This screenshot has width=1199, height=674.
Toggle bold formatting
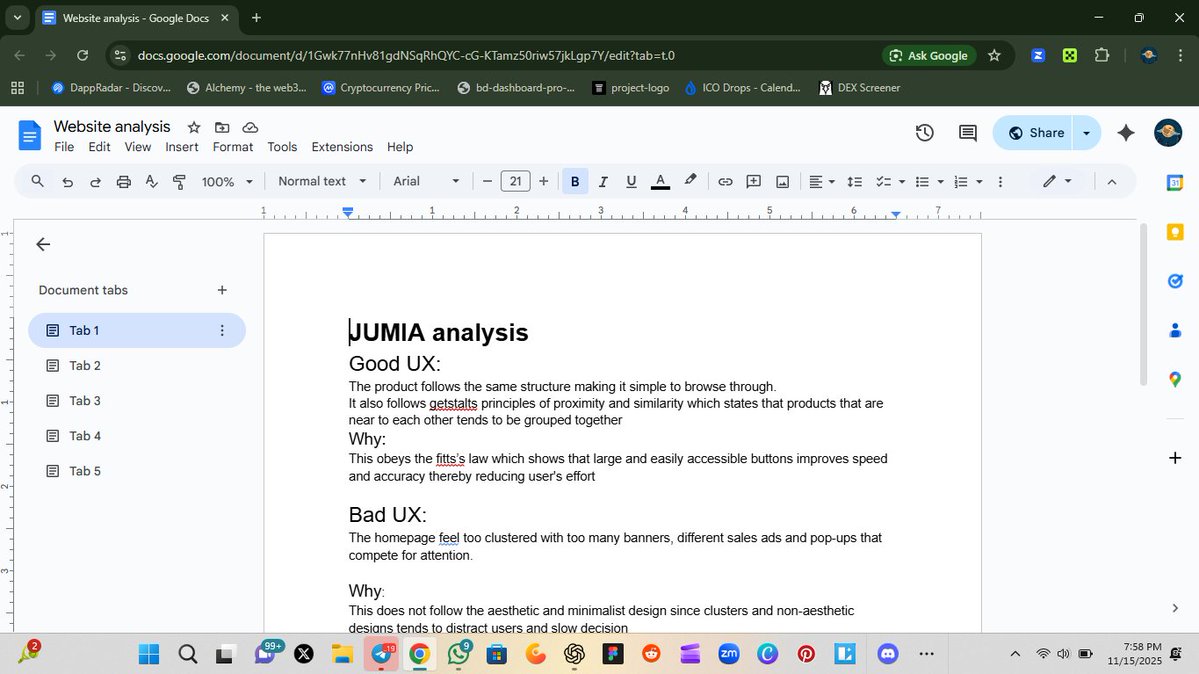tap(575, 181)
